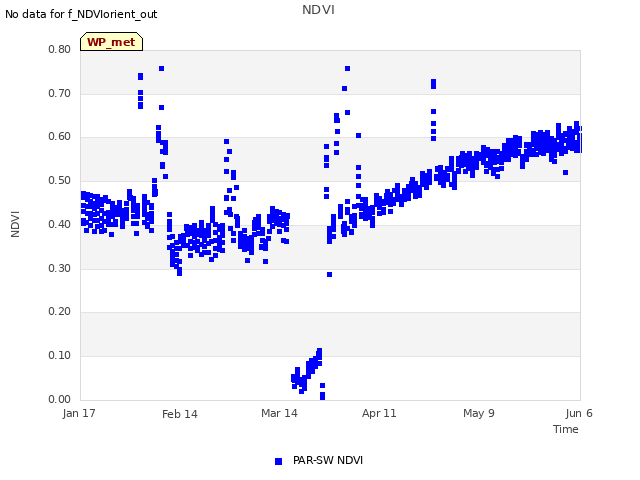Click the lone low data point near 0.52 in early June
Image resolution: width=640 pixels, height=480 pixels.
[x=565, y=173]
